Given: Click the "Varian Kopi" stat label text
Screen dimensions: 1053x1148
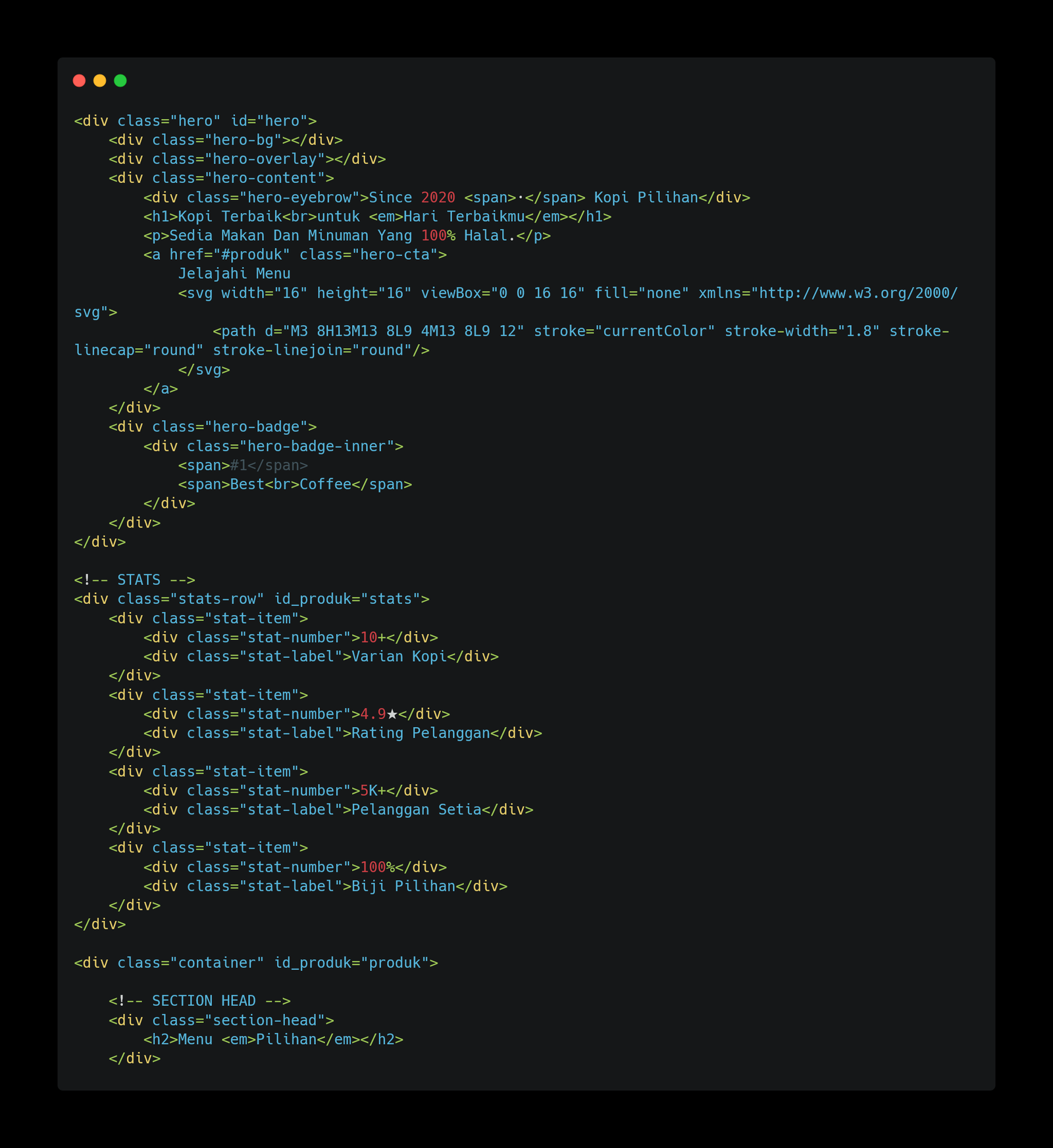Looking at the screenshot, I should pos(399,657).
